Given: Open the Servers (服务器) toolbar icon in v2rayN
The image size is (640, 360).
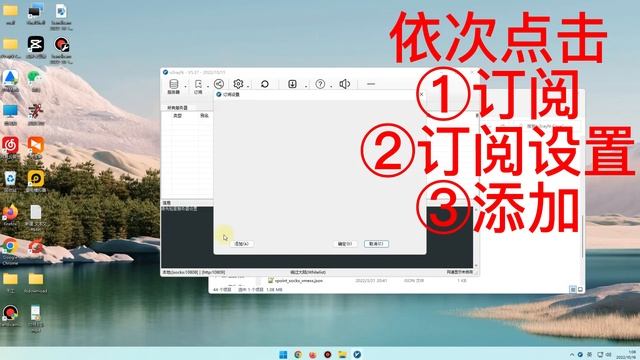Looking at the screenshot, I should (173, 84).
